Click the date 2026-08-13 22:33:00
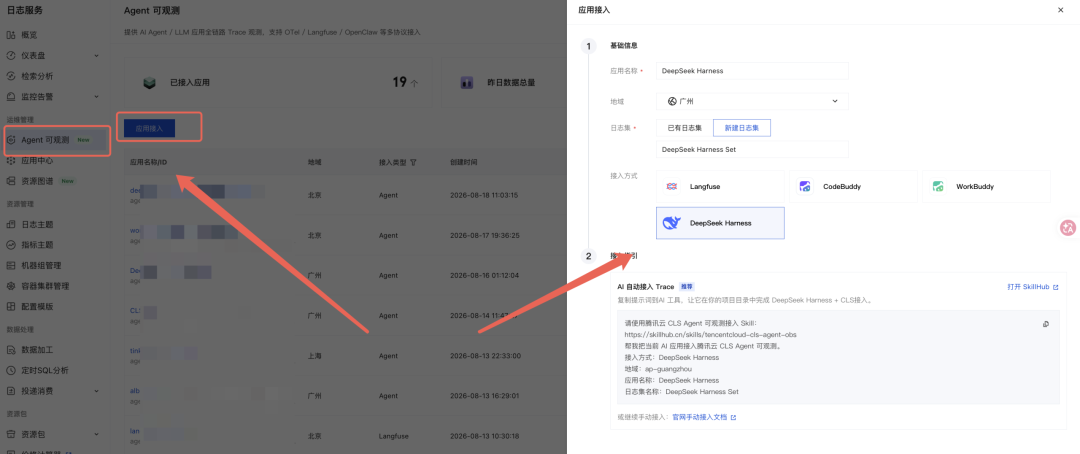The width and height of the screenshot is (1080, 454). [484, 356]
